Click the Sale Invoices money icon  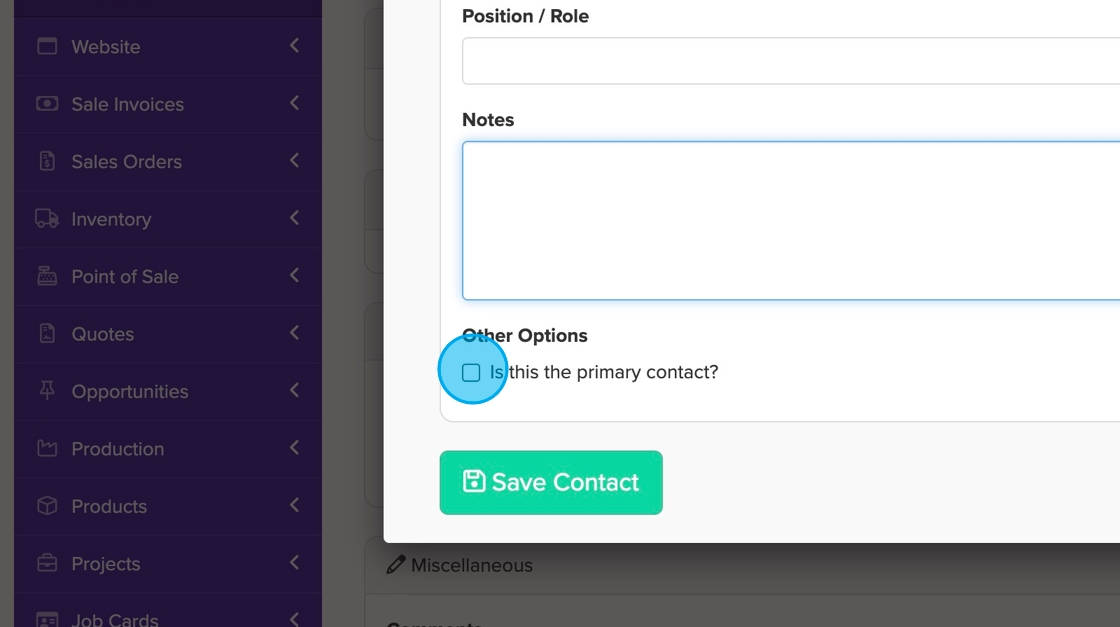(47, 104)
